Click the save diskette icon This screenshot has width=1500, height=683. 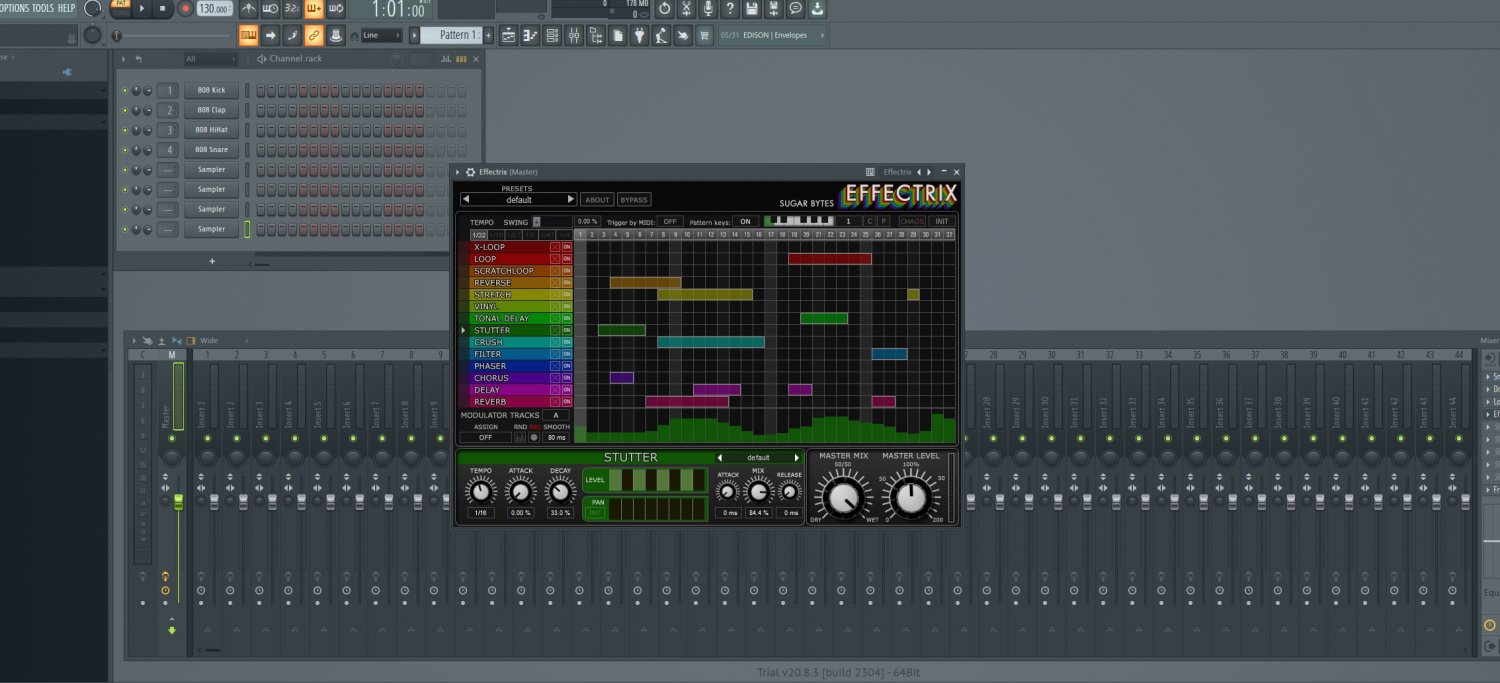751,9
